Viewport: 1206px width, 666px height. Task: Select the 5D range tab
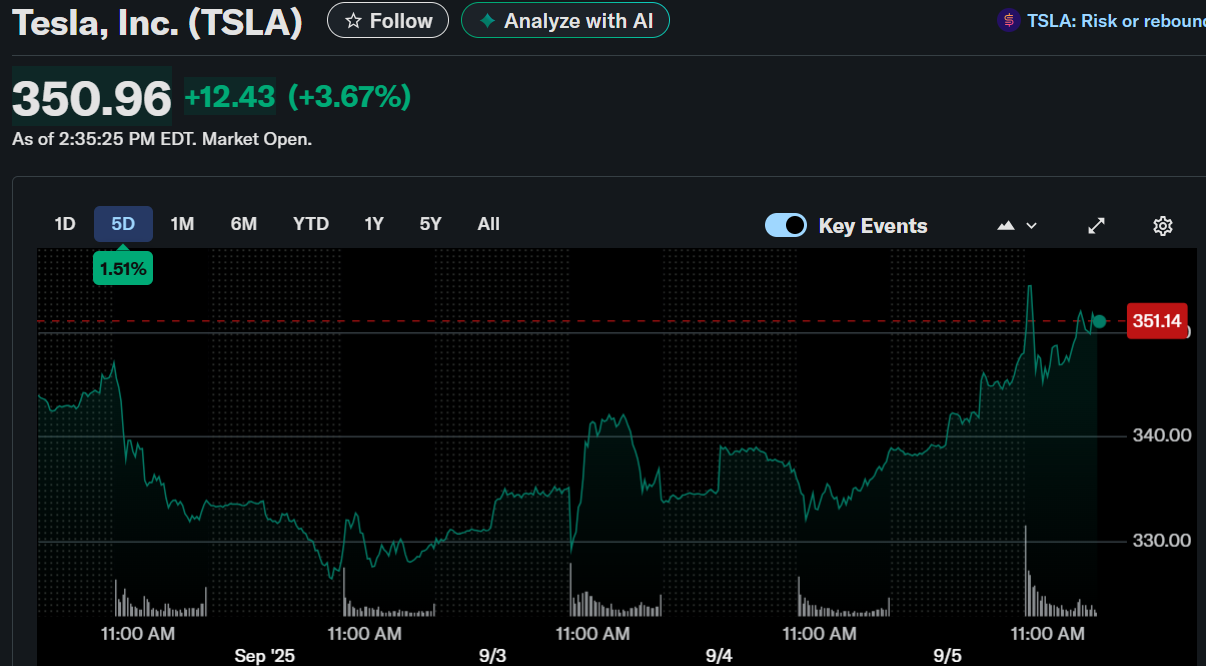123,224
